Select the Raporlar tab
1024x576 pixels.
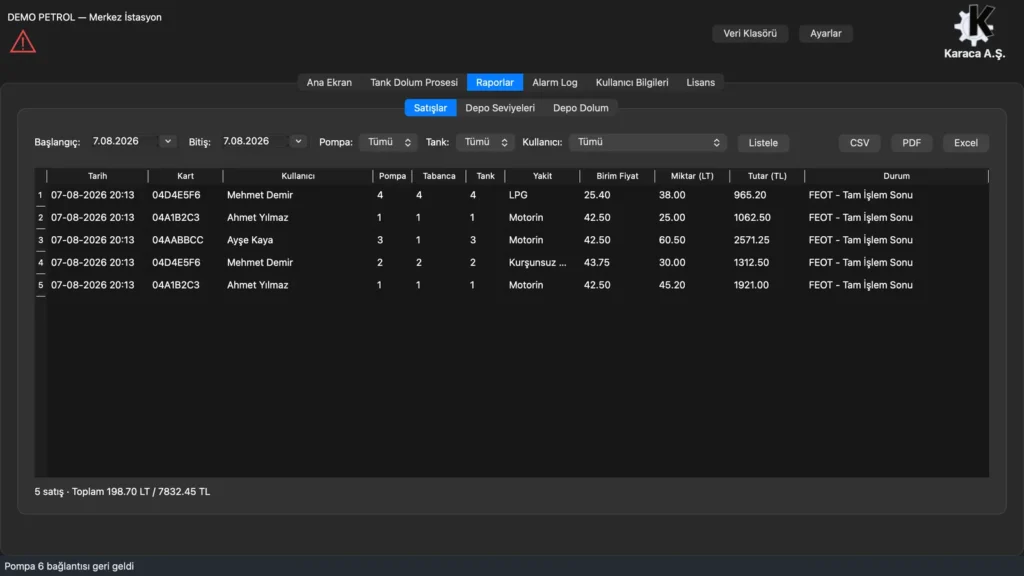[495, 82]
